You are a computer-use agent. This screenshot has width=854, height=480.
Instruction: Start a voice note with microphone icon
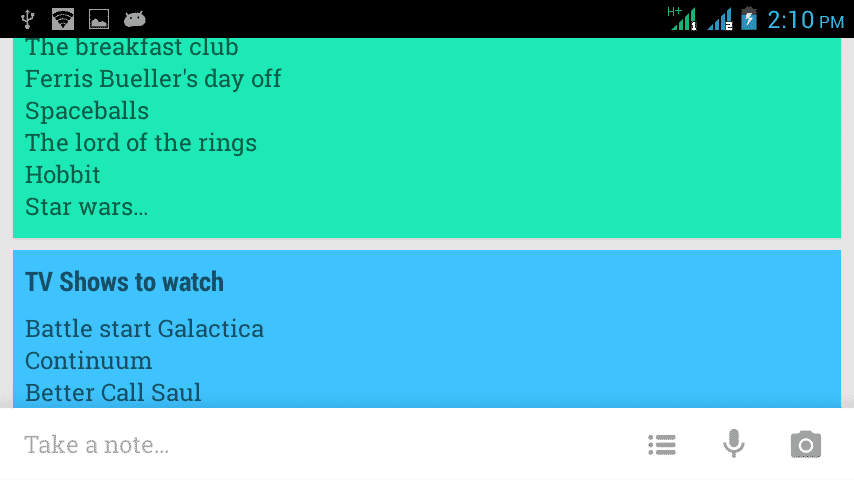pyautogui.click(x=734, y=443)
